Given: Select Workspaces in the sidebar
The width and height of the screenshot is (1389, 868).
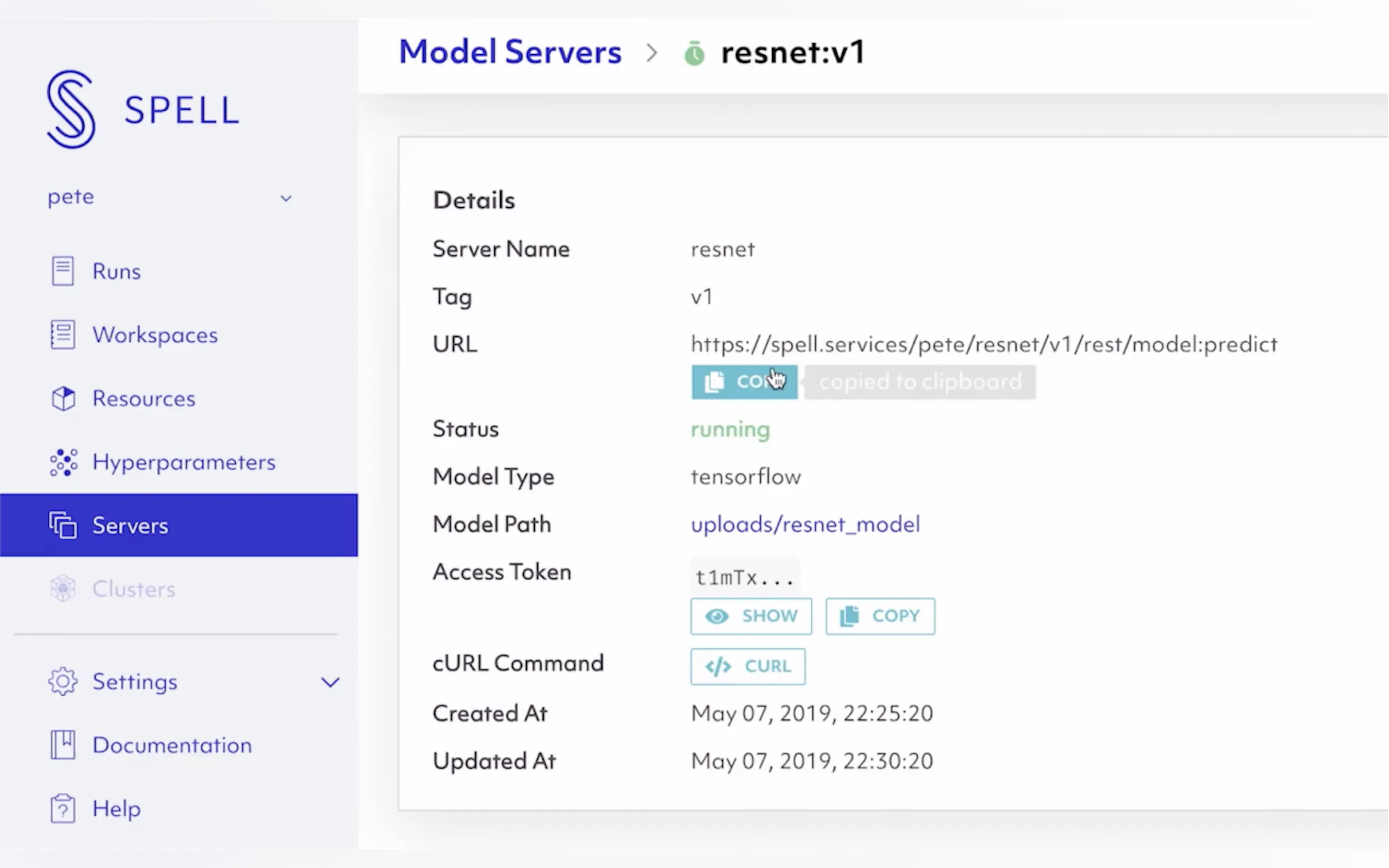Looking at the screenshot, I should click(155, 335).
